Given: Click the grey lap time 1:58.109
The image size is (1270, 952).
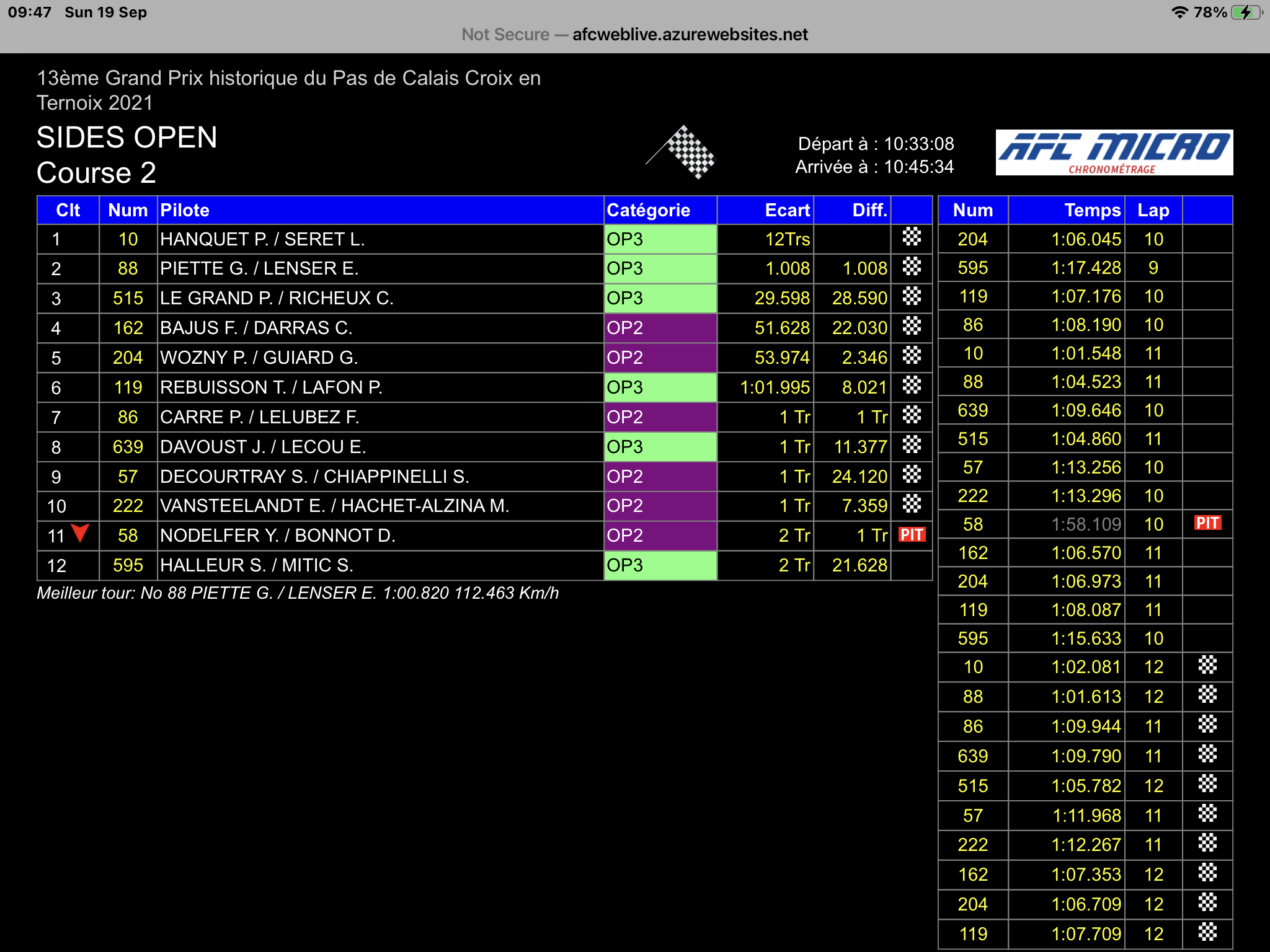Looking at the screenshot, I should (x=1086, y=524).
